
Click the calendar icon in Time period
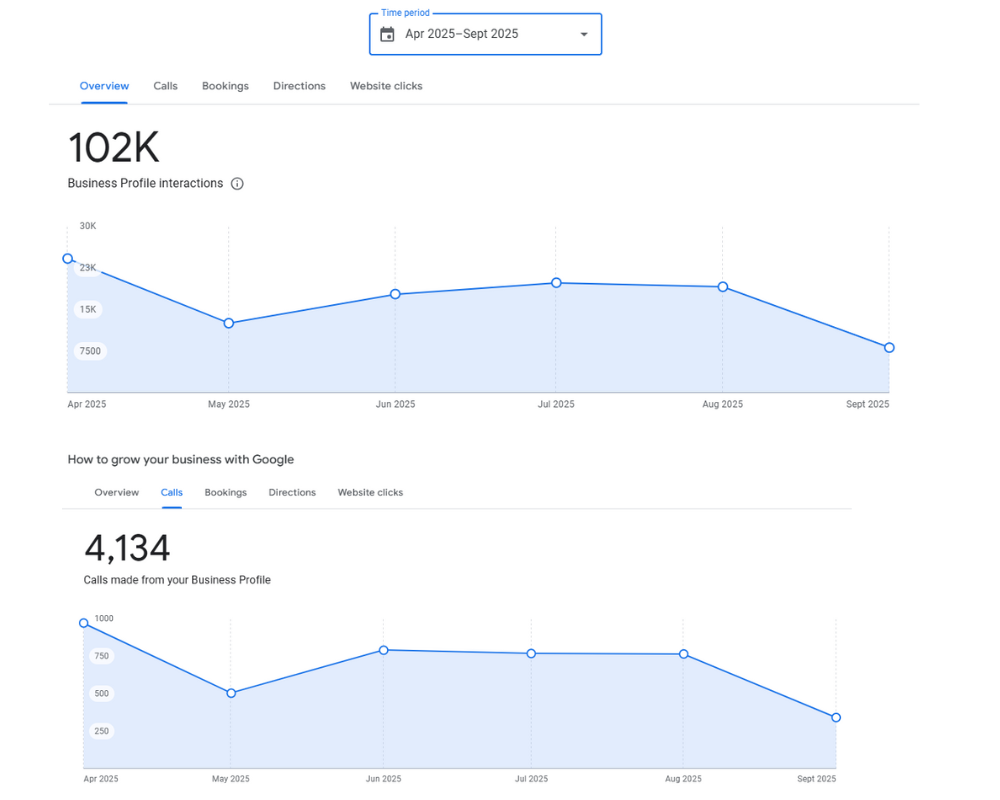tap(388, 34)
